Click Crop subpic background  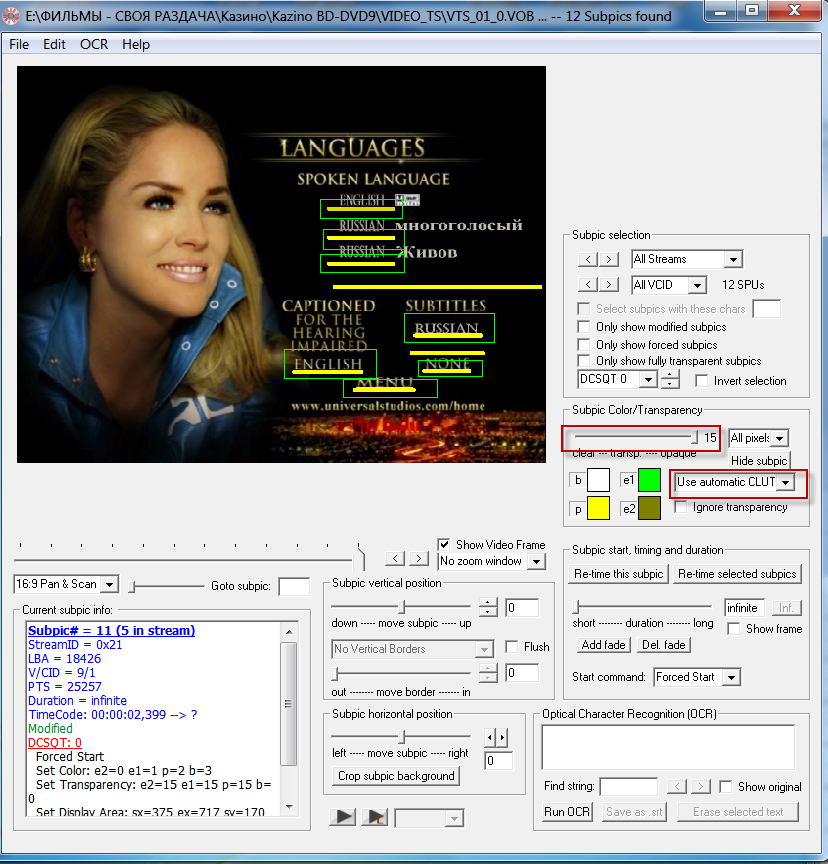tap(396, 776)
